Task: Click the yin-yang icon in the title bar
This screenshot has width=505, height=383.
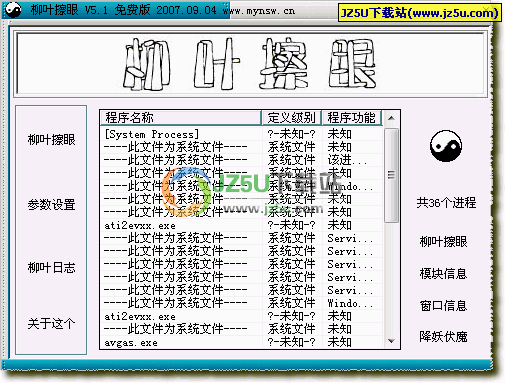Action: click(x=13, y=10)
